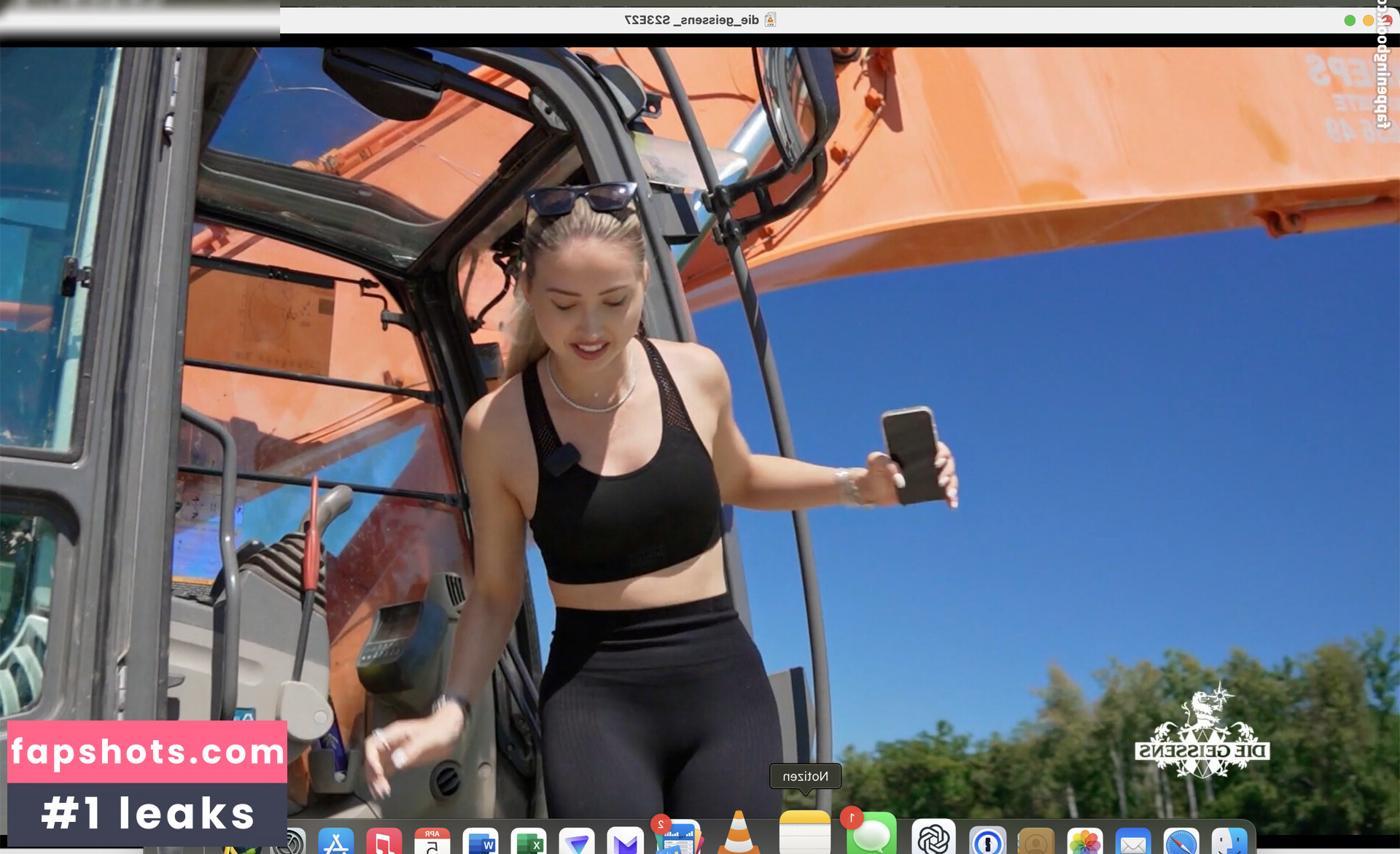Launch the Music app from dock
1400x854 pixels.
pyautogui.click(x=384, y=842)
